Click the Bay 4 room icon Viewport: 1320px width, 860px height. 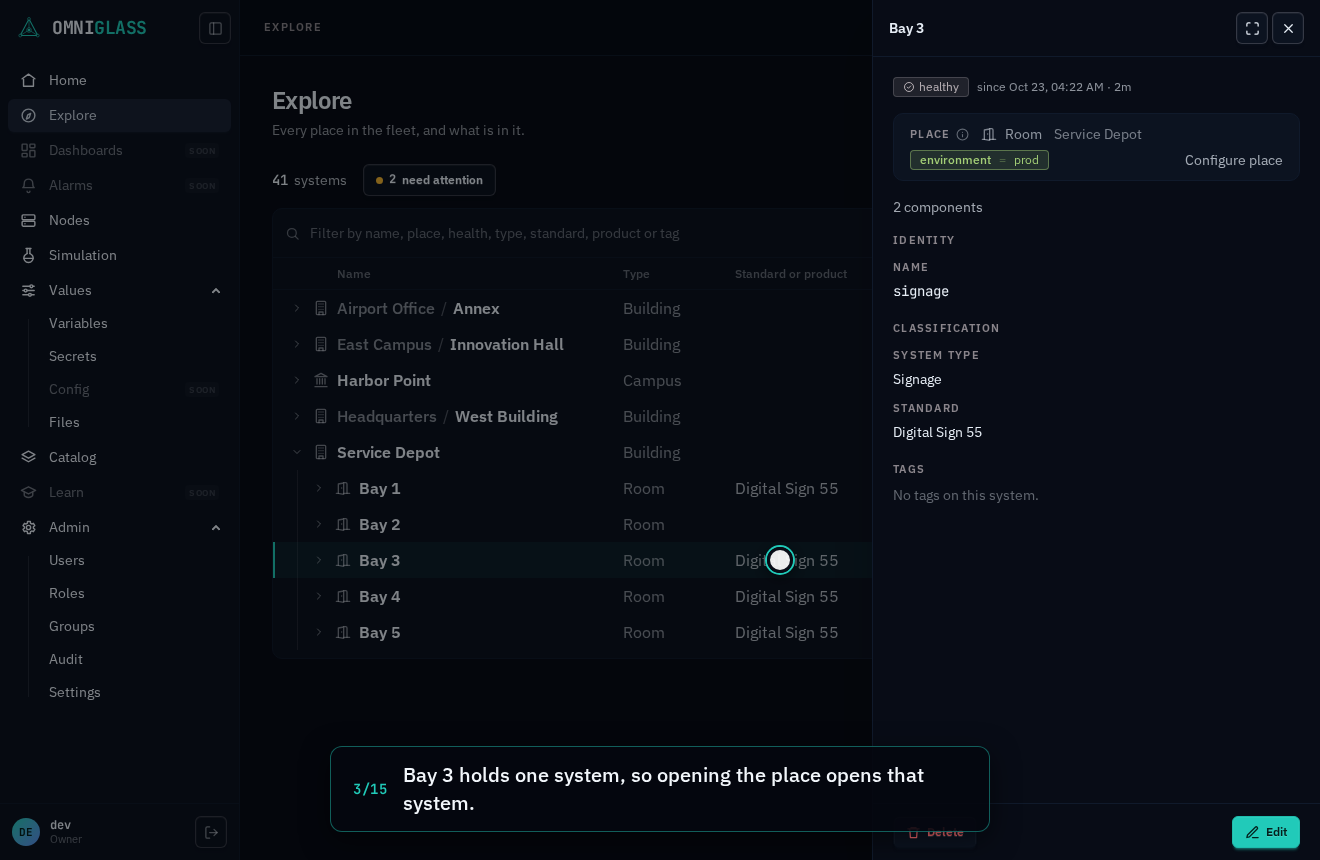coord(343,596)
